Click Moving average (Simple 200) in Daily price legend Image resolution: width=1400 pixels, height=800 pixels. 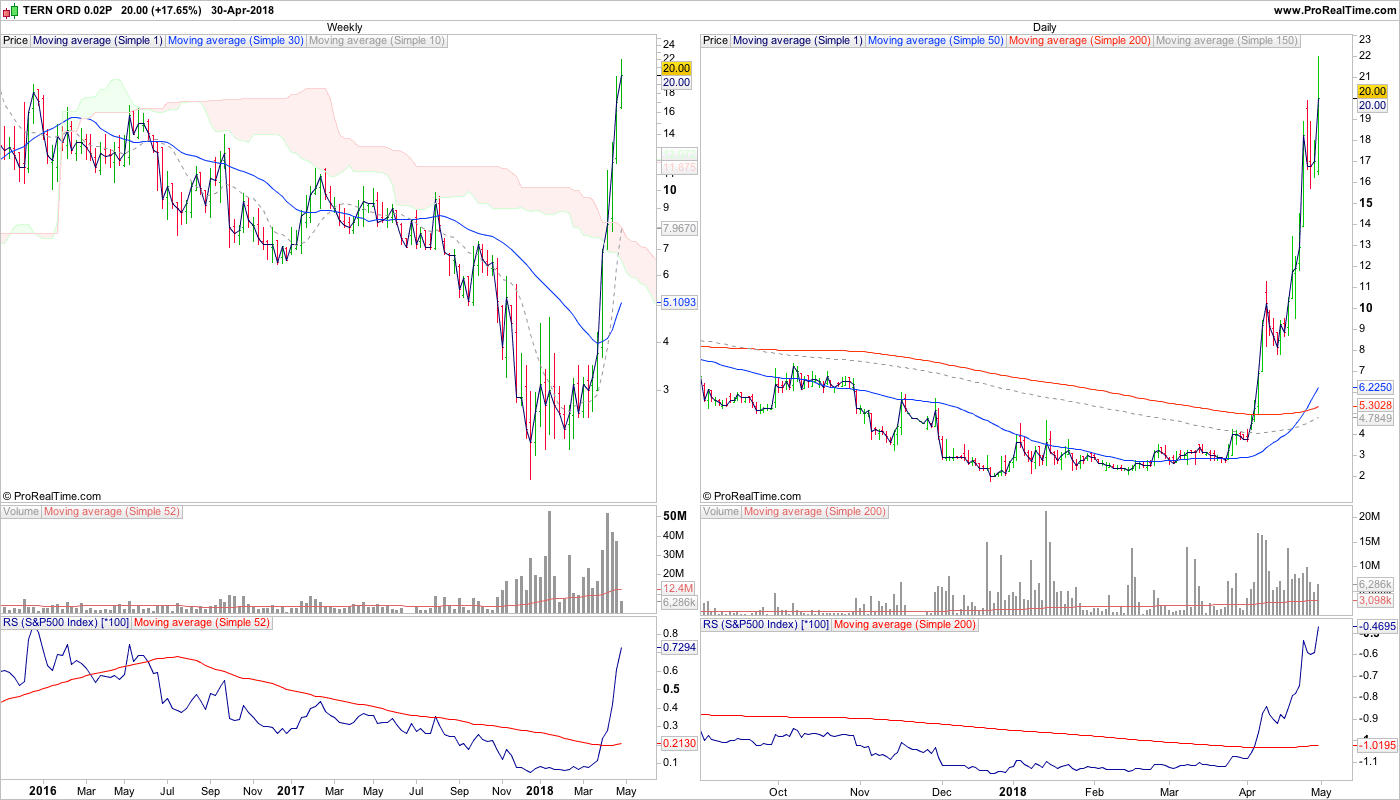pyautogui.click(x=1080, y=41)
